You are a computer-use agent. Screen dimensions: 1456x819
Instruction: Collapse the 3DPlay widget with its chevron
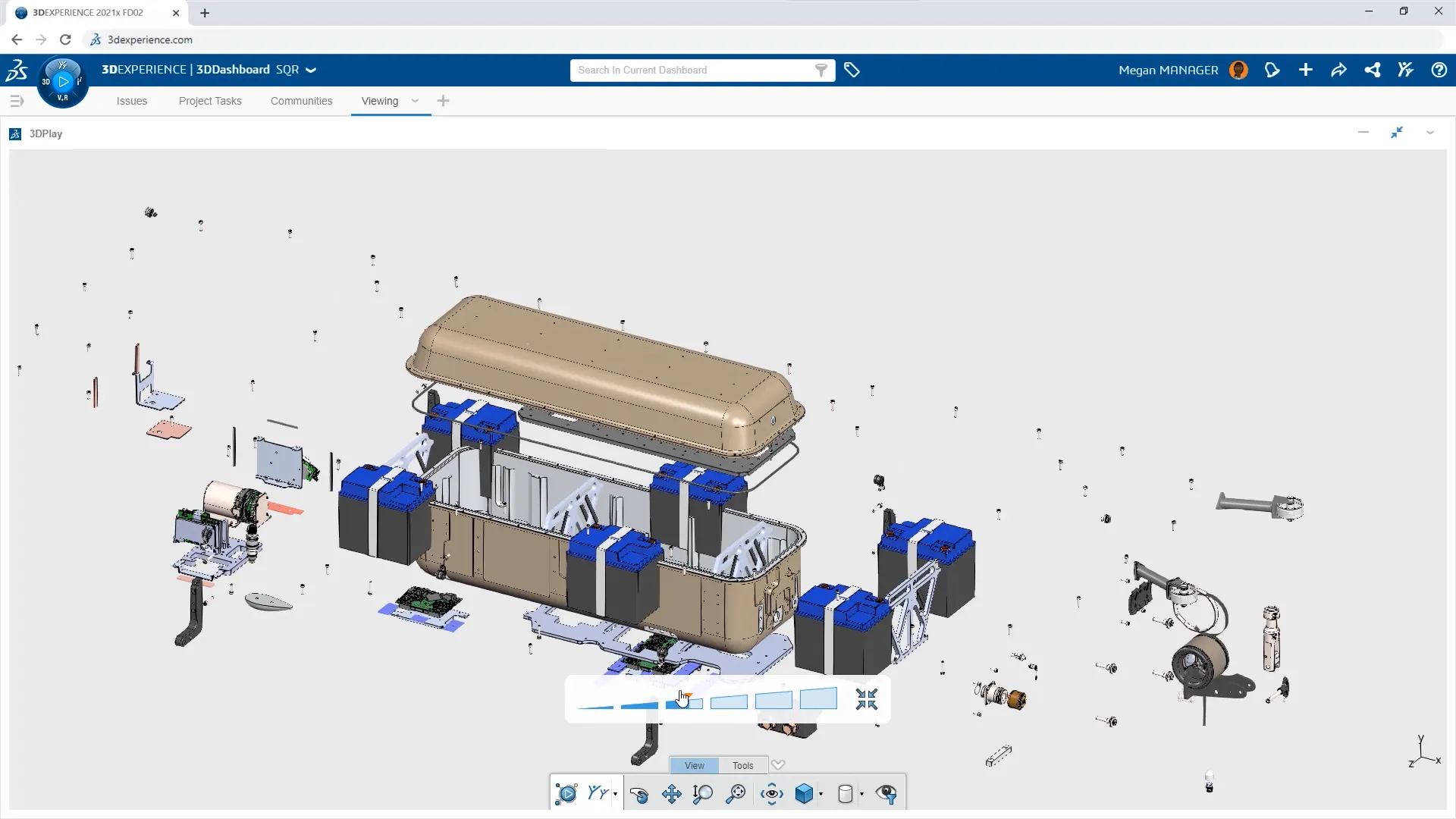tap(1430, 133)
